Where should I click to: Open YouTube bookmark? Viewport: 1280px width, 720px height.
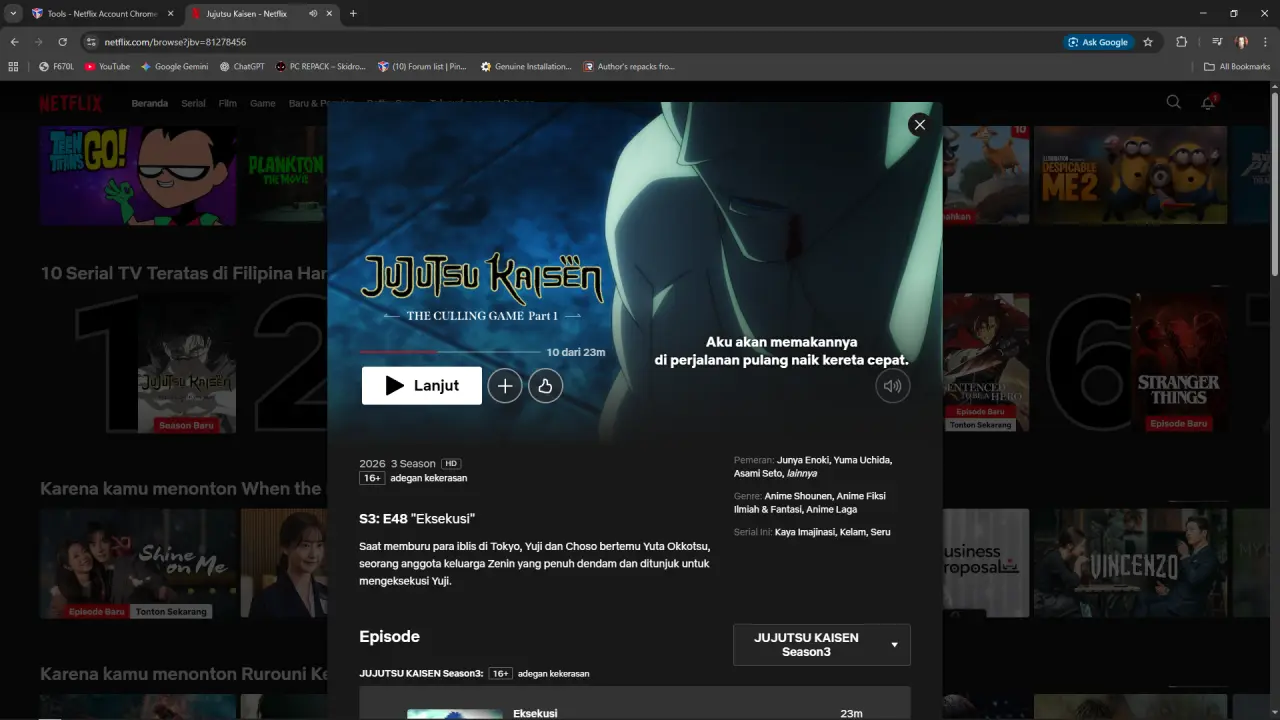[107, 67]
